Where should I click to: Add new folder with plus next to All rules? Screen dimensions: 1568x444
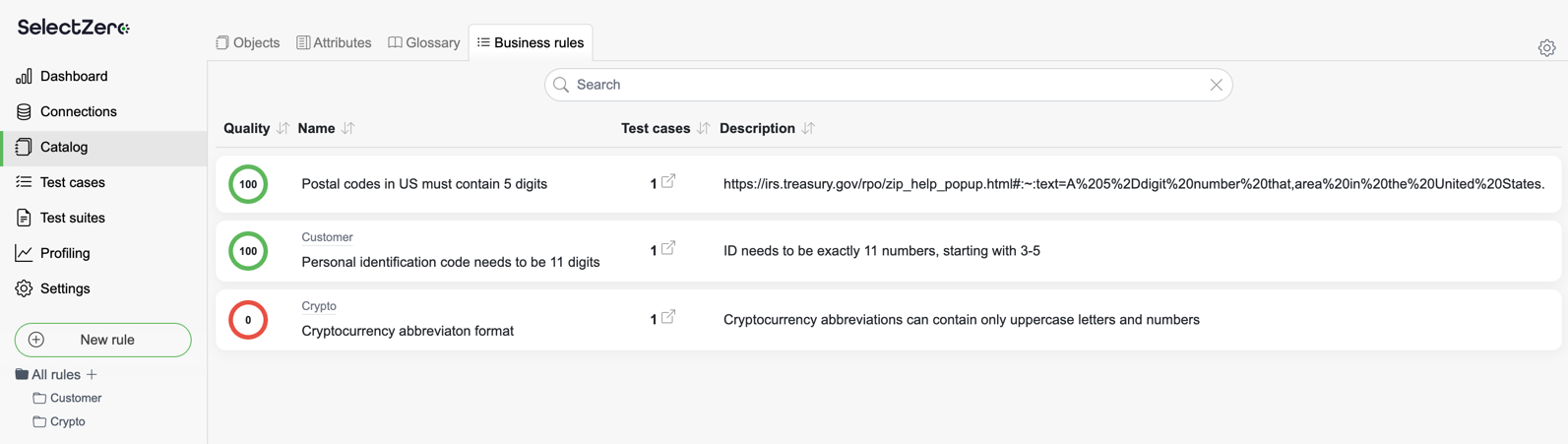(93, 374)
